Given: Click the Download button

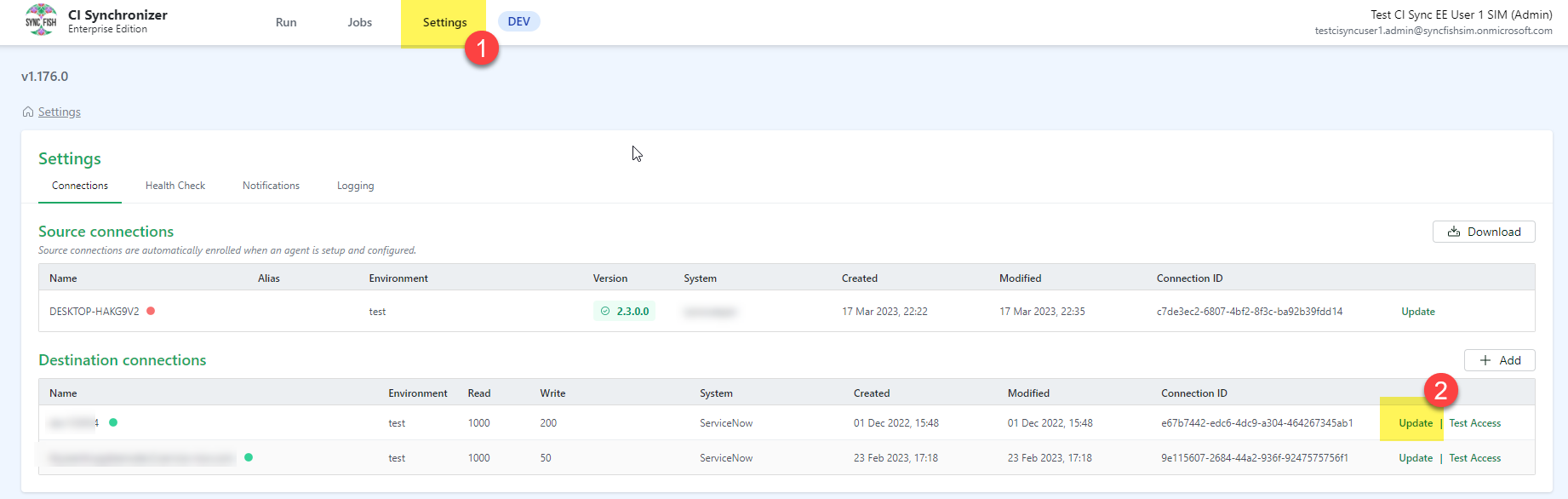Looking at the screenshot, I should [x=1484, y=232].
